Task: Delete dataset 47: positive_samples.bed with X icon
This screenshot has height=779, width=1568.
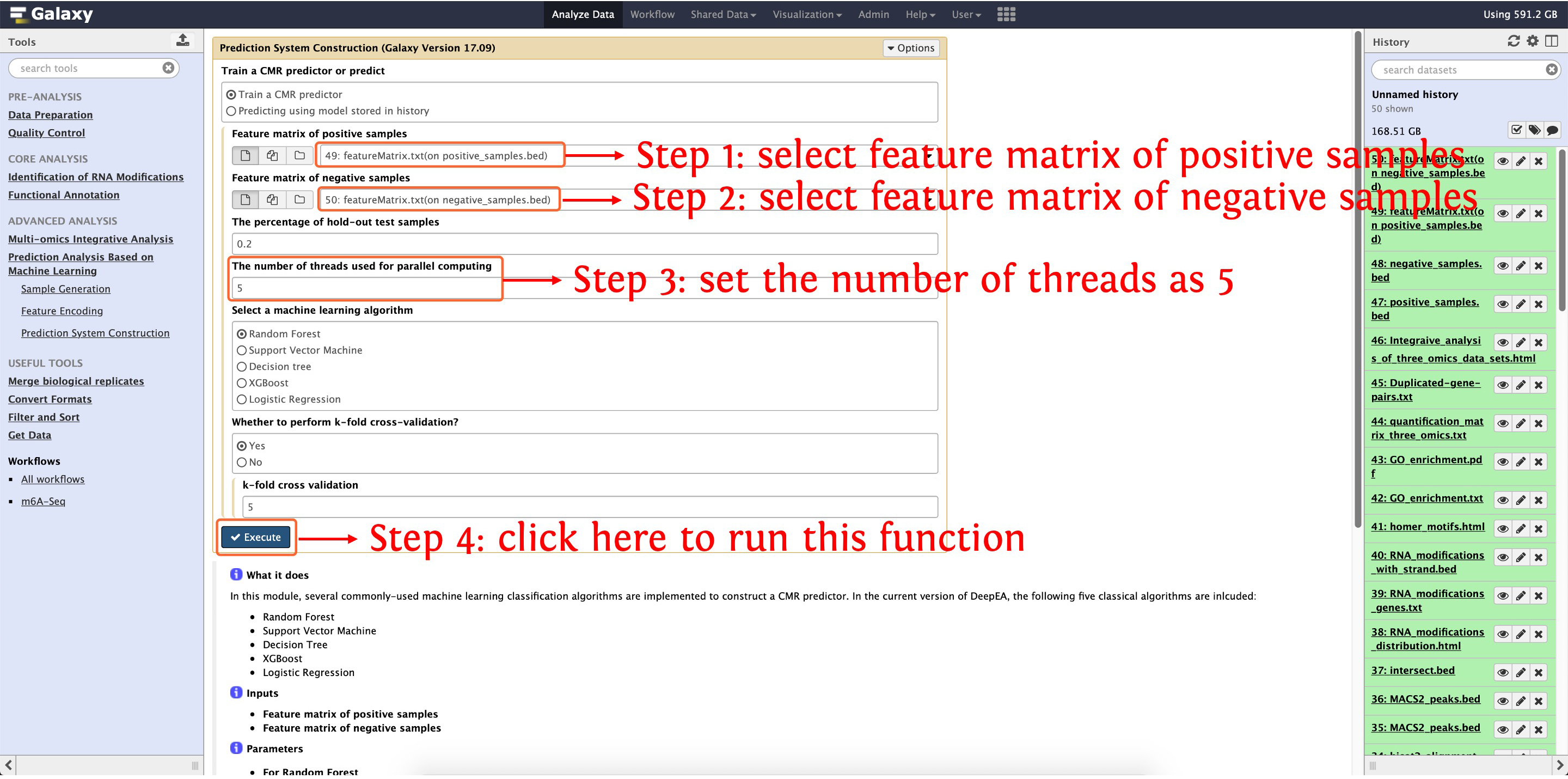Action: (1538, 305)
